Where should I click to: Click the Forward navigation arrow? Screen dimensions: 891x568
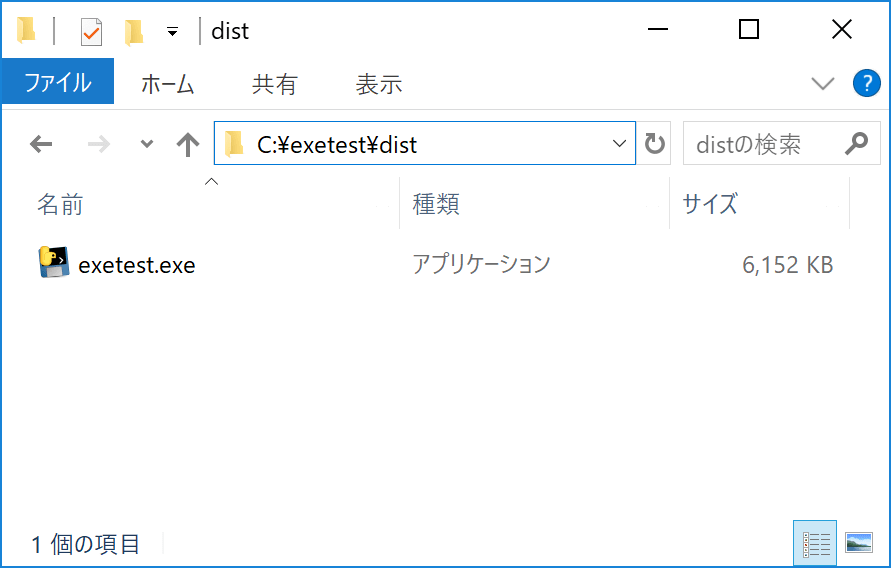[x=99, y=144]
